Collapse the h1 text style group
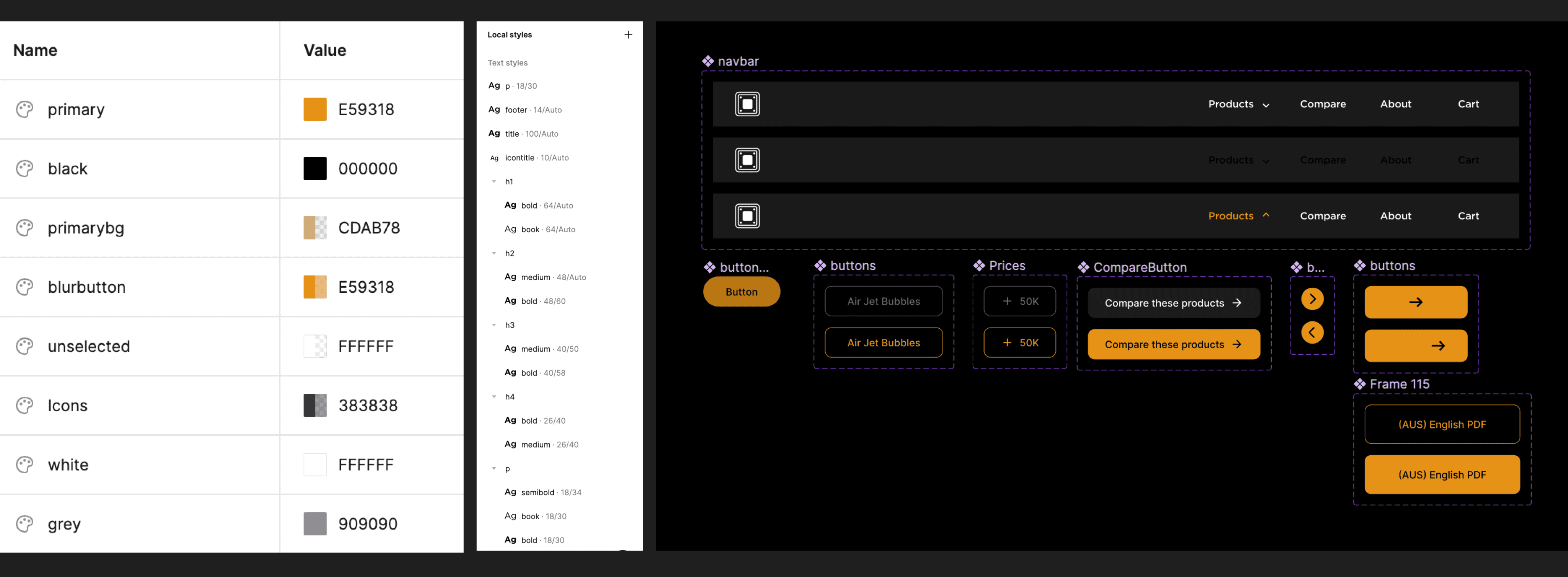This screenshot has height=577, width=1568. pyautogui.click(x=494, y=181)
